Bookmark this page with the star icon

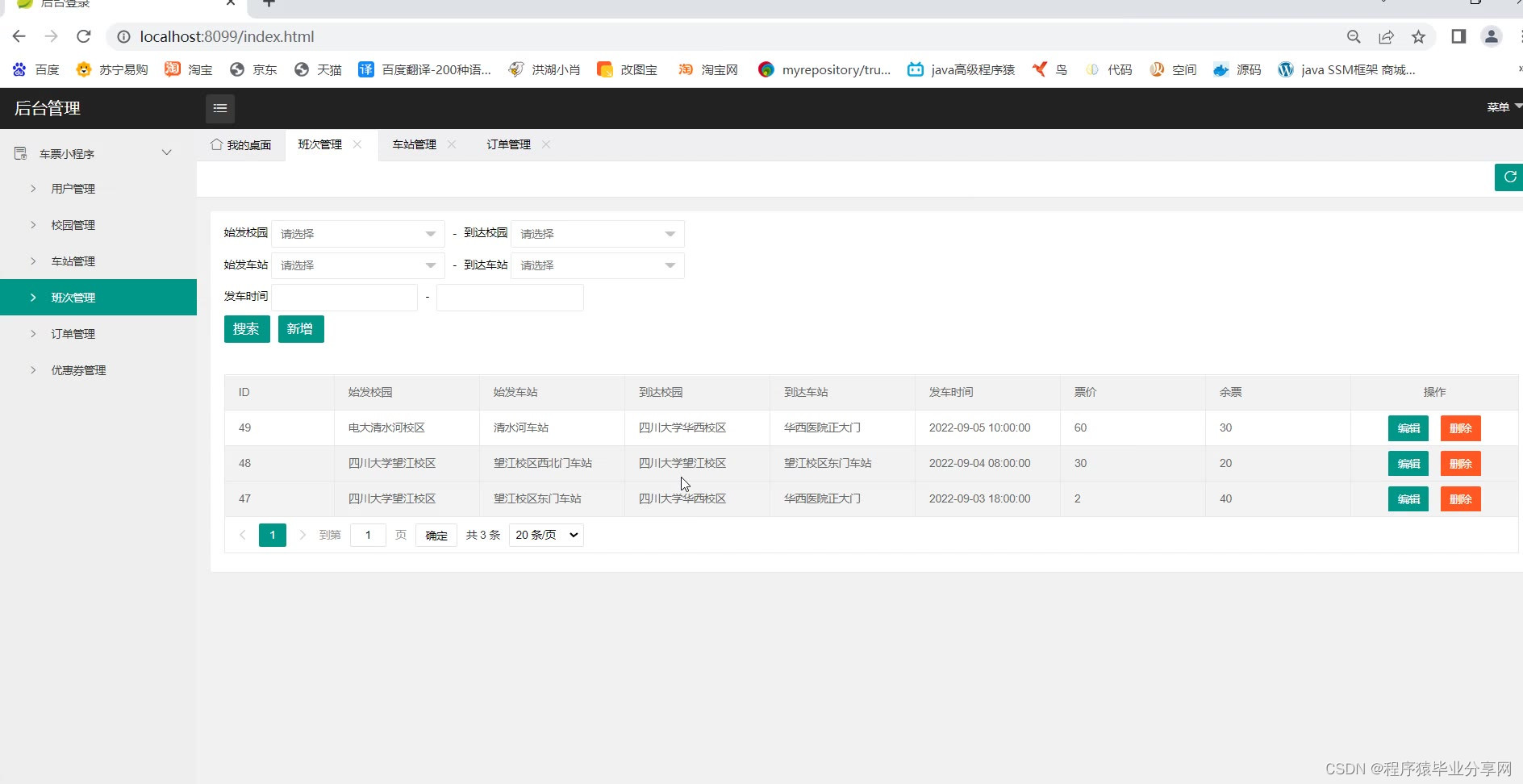tap(1418, 36)
